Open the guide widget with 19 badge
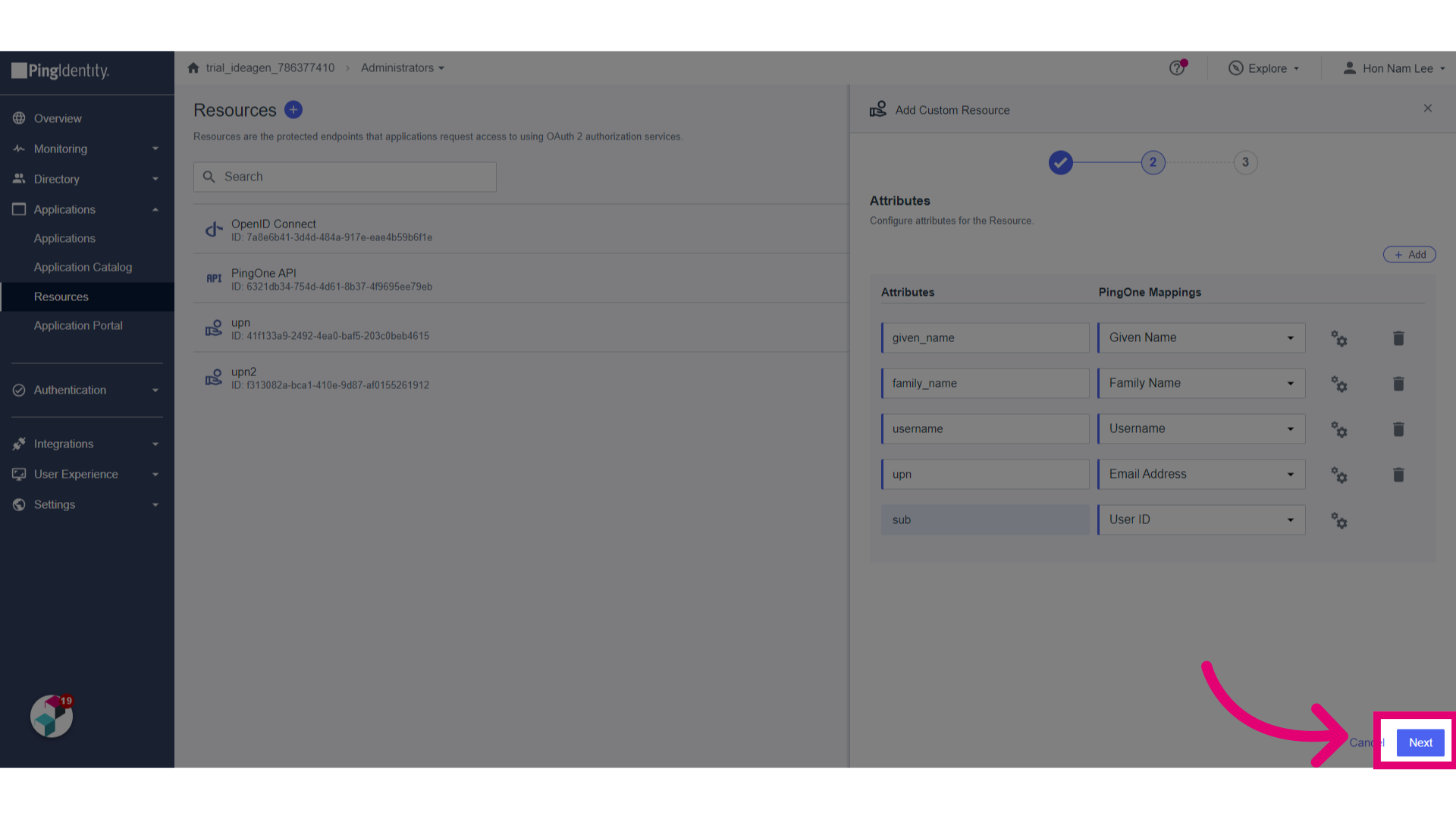Screen dimensions: 1456x819 tap(52, 716)
